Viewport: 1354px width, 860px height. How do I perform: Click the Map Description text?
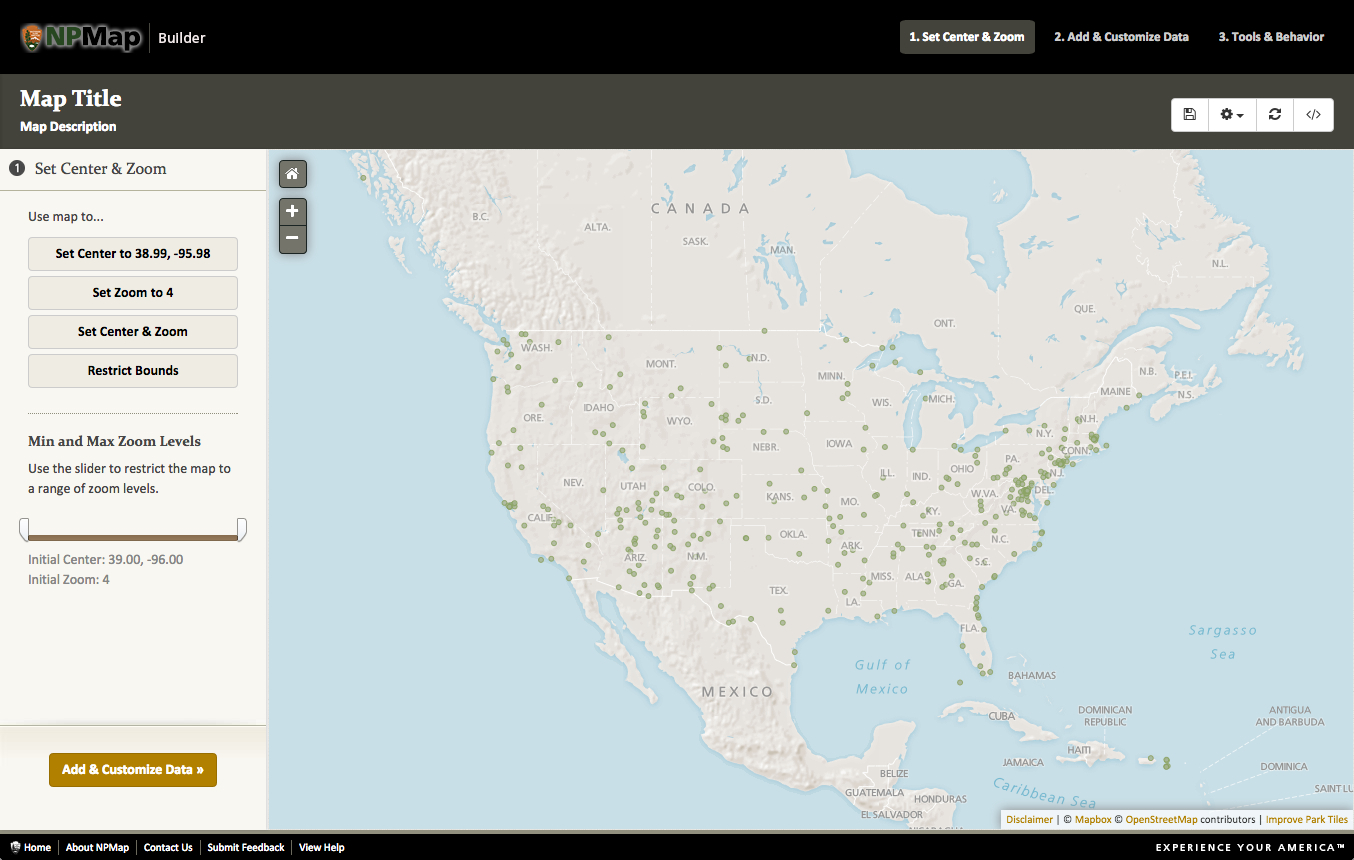click(68, 127)
